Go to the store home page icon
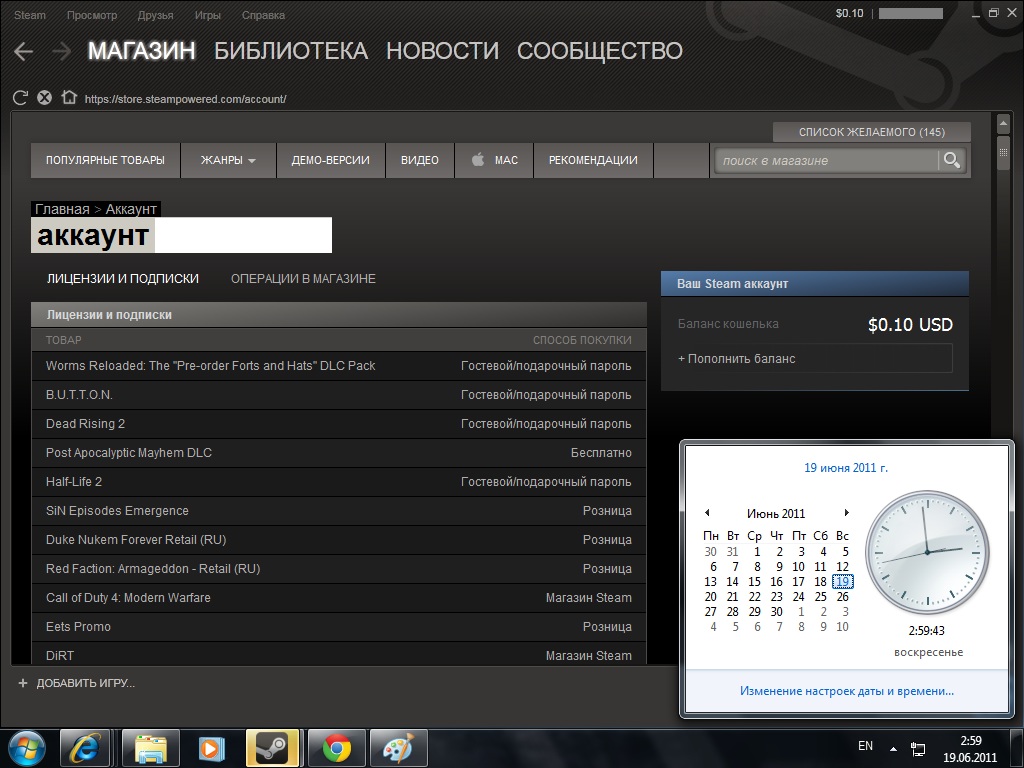Image resolution: width=1024 pixels, height=768 pixels. pyautogui.click(x=69, y=97)
